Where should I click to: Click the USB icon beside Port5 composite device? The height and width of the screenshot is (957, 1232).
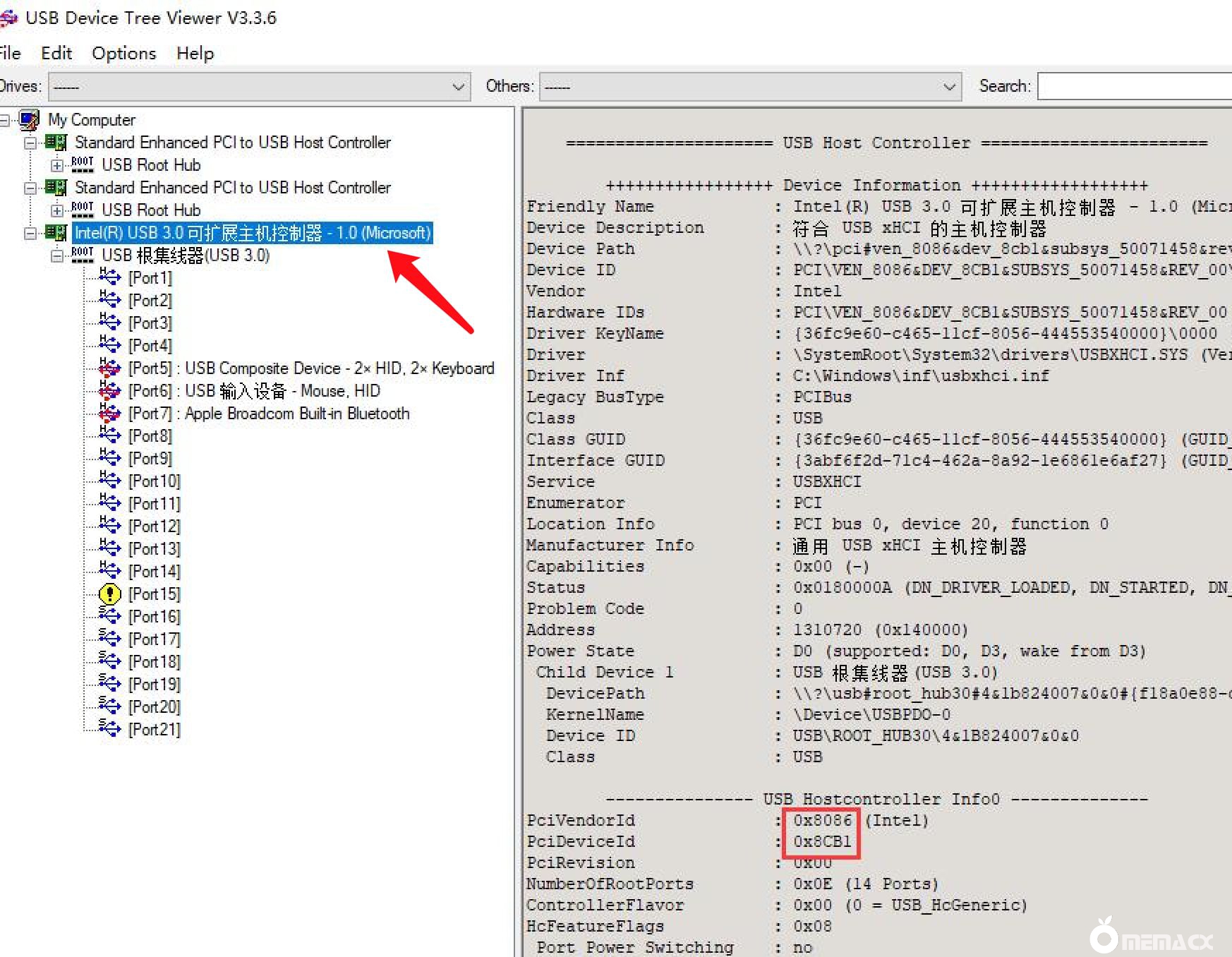(110, 368)
